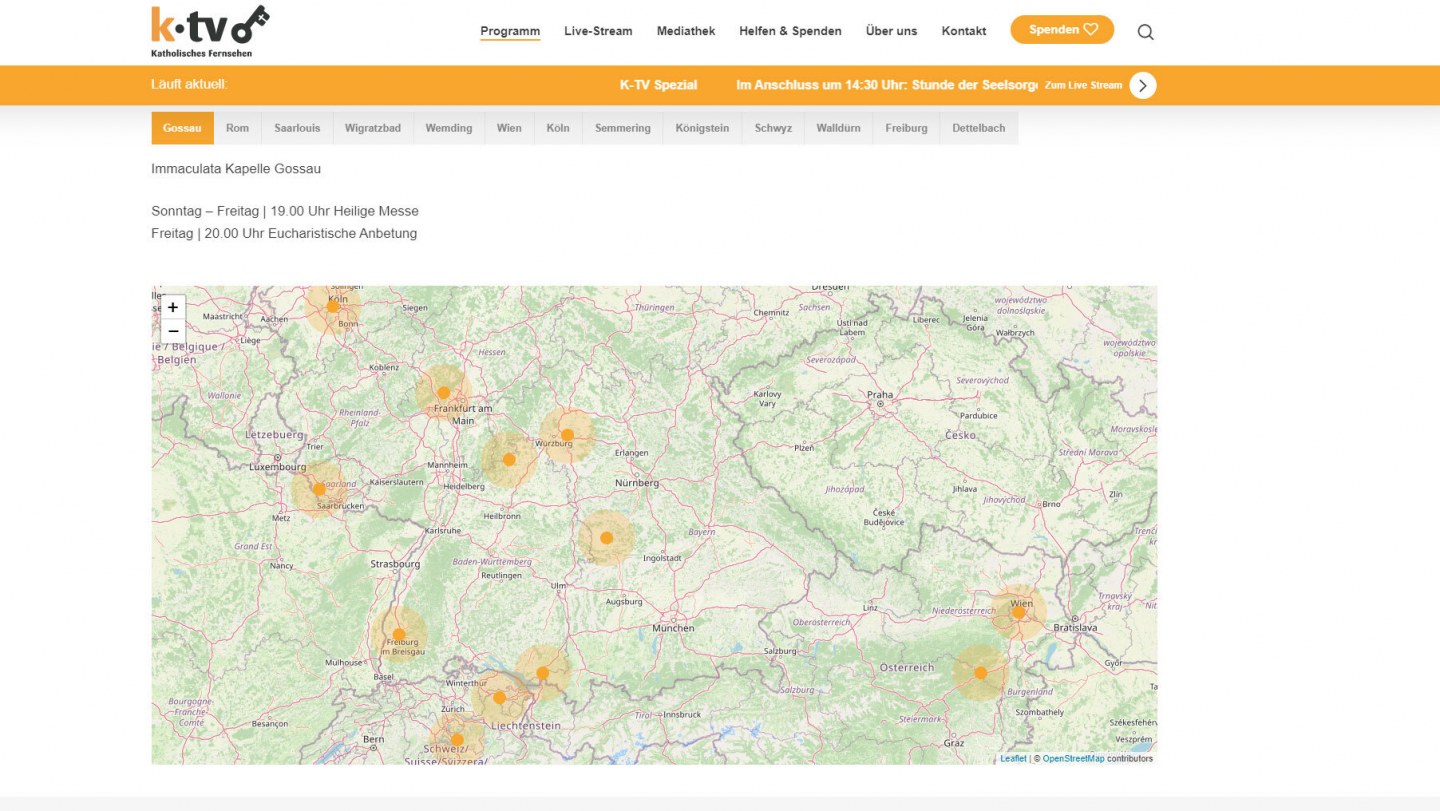Select the Saarlouis tab
Viewport: 1440px width, 811px height.
coord(297,128)
